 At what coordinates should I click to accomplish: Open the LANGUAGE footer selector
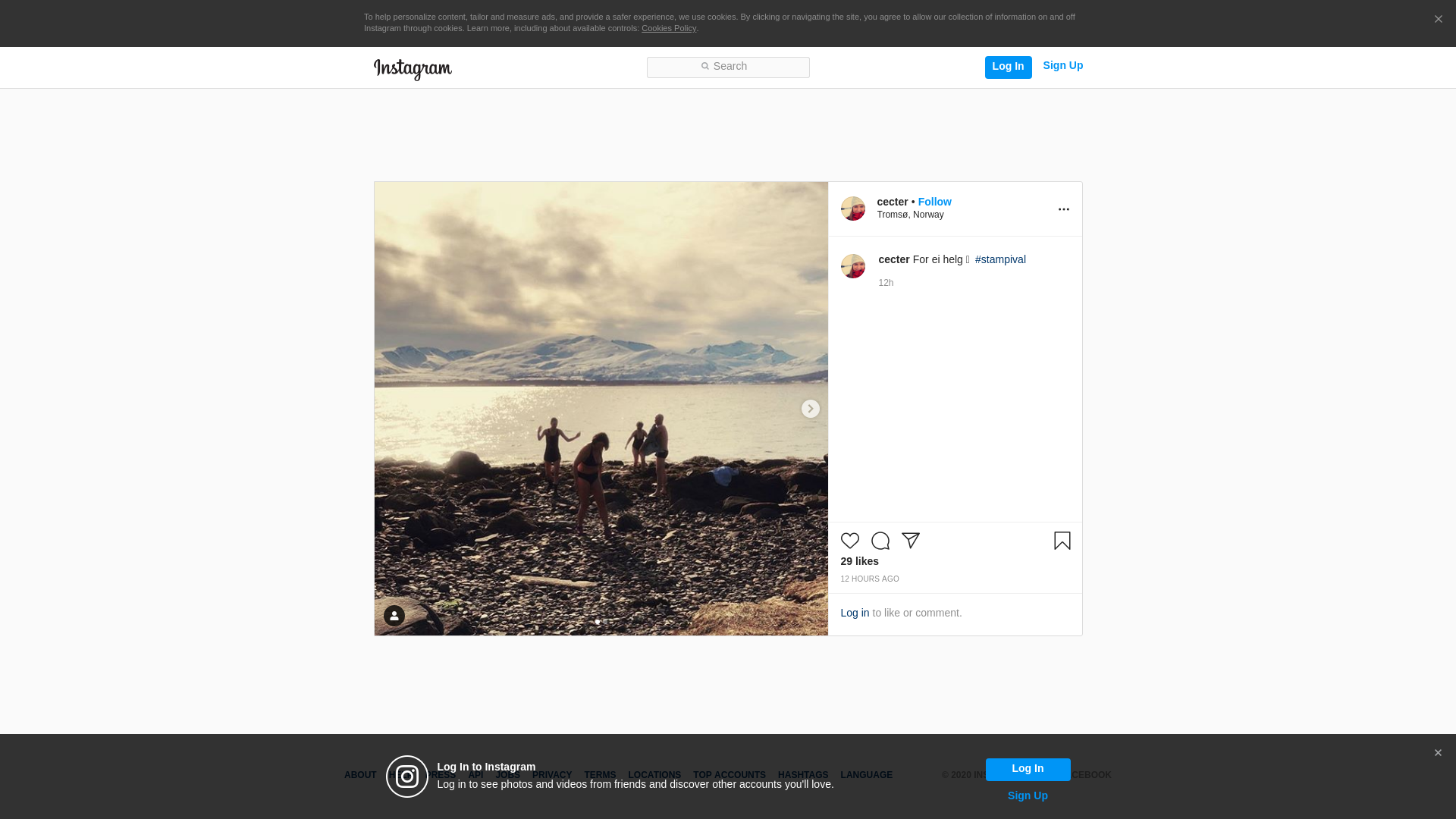click(867, 775)
